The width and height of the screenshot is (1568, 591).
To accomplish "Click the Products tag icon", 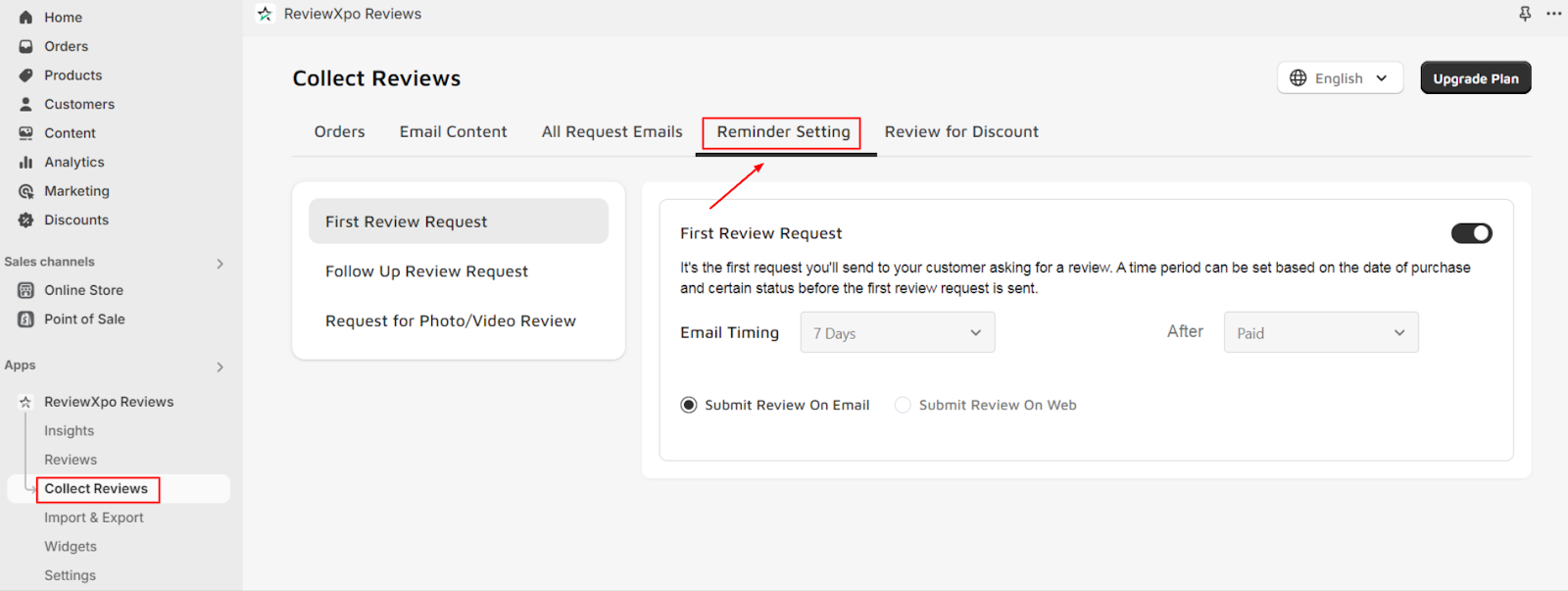I will (x=26, y=75).
